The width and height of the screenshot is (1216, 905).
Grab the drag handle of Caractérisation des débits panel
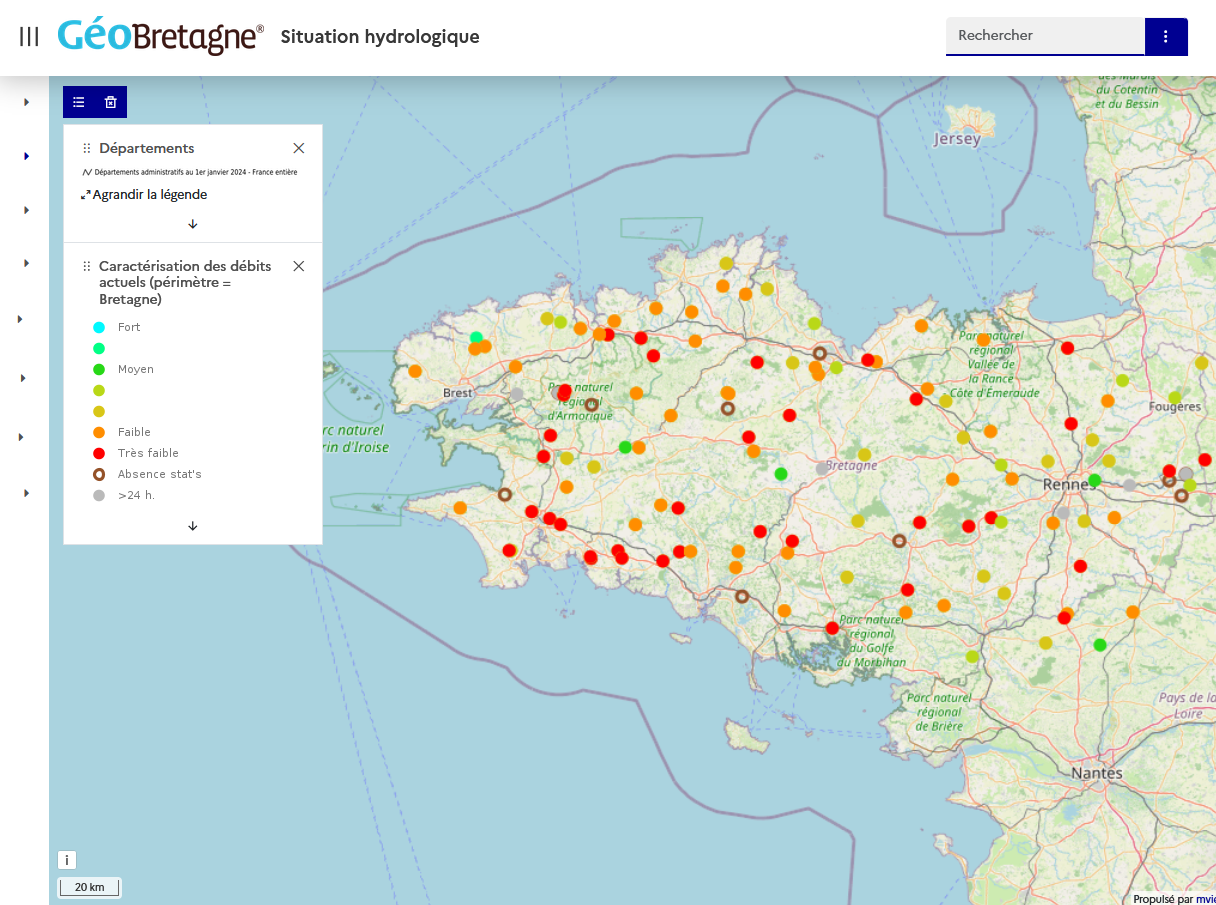tap(87, 267)
